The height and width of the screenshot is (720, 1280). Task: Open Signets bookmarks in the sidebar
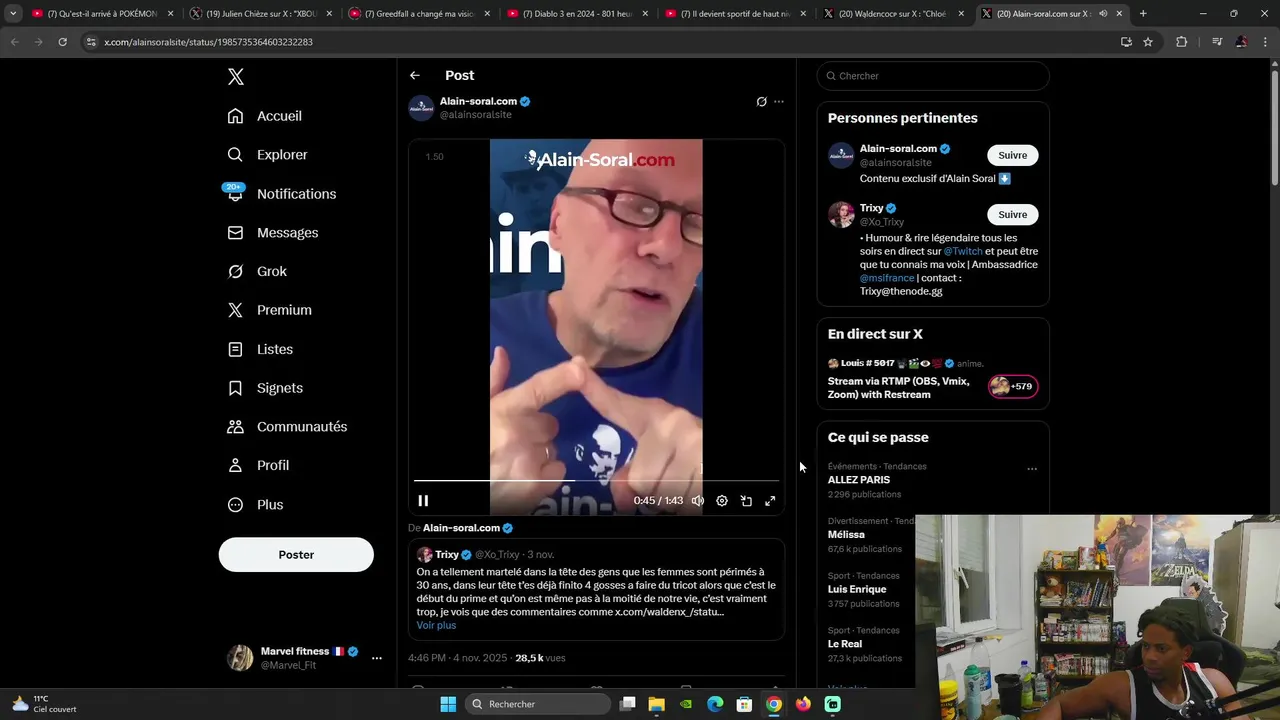click(x=265, y=388)
